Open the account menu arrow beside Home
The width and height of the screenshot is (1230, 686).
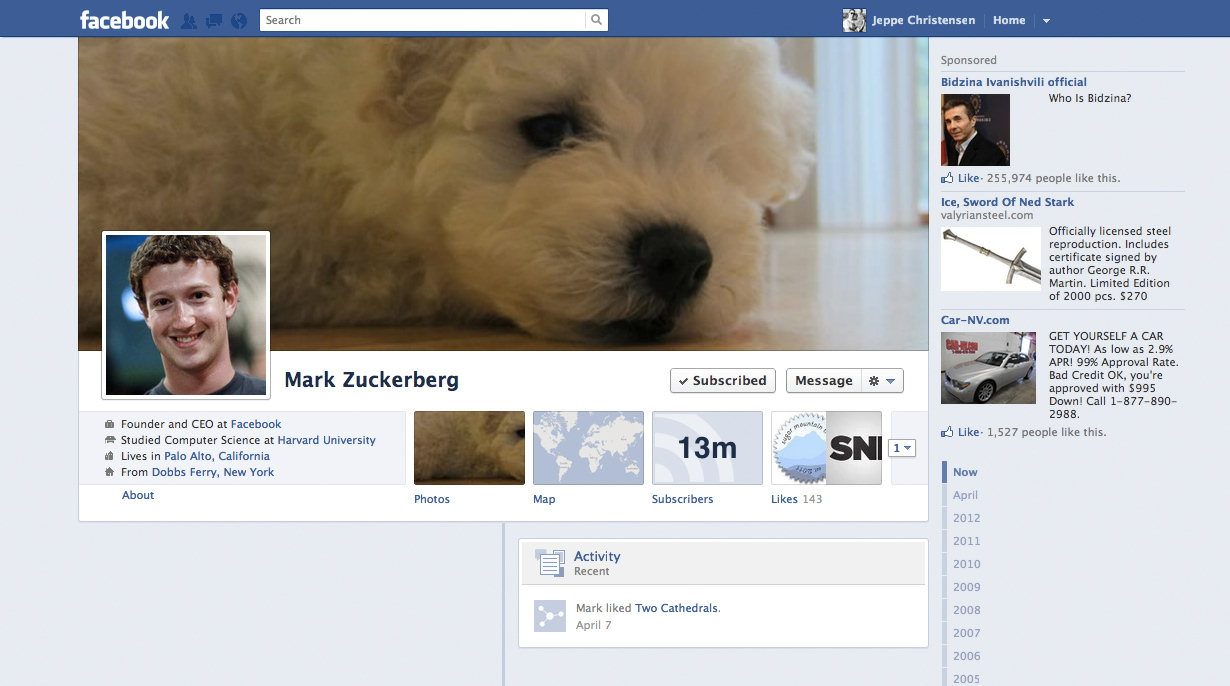point(1046,21)
